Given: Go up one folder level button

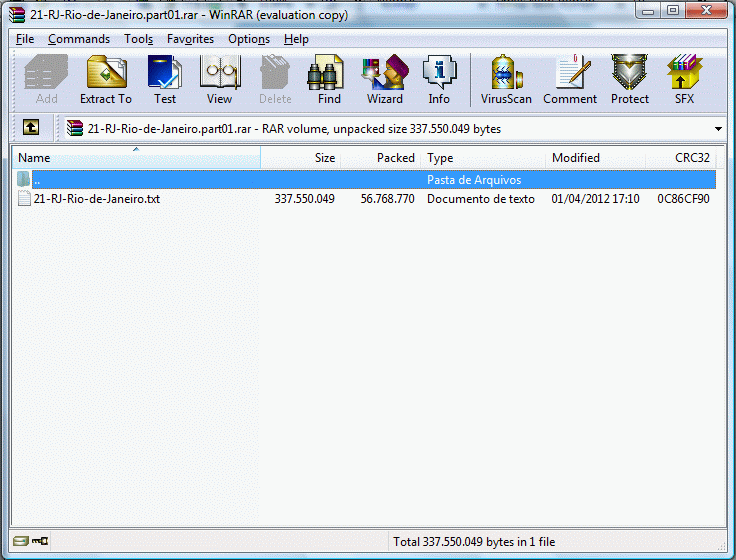Looking at the screenshot, I should pos(31,128).
